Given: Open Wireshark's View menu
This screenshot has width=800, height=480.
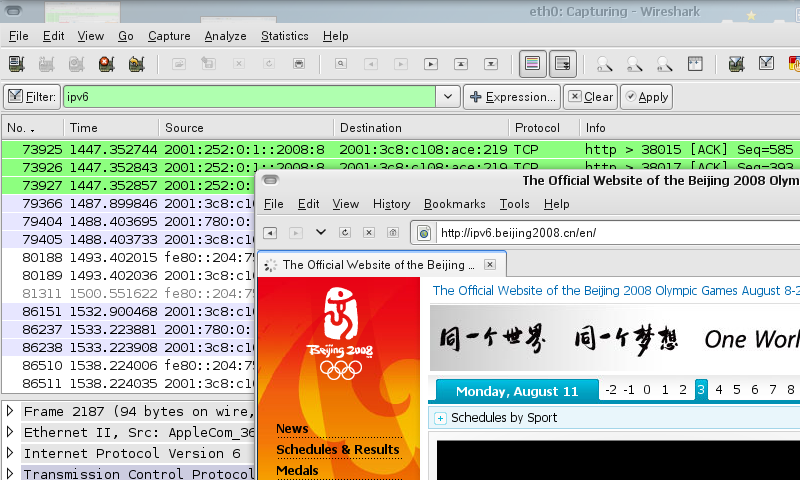Looking at the screenshot, I should coord(91,36).
